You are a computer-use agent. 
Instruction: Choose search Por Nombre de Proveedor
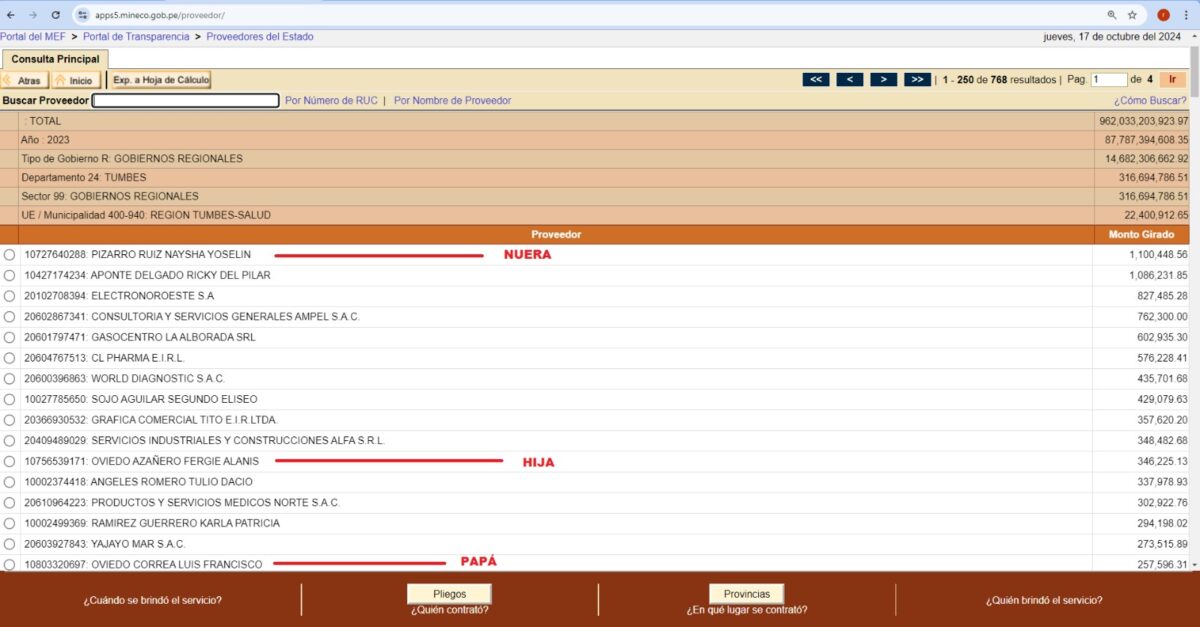452,100
